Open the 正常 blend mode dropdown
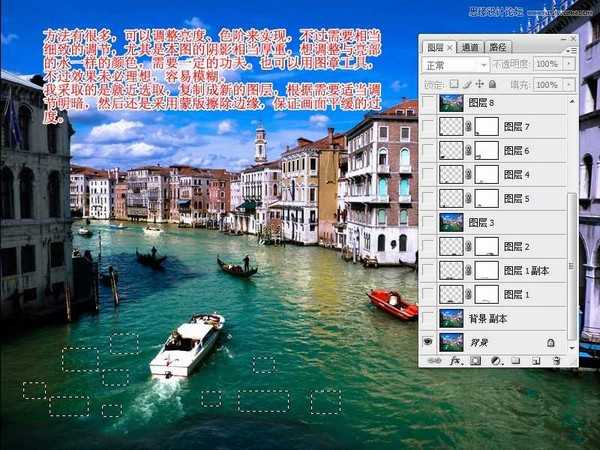The image size is (600, 450). [456, 65]
